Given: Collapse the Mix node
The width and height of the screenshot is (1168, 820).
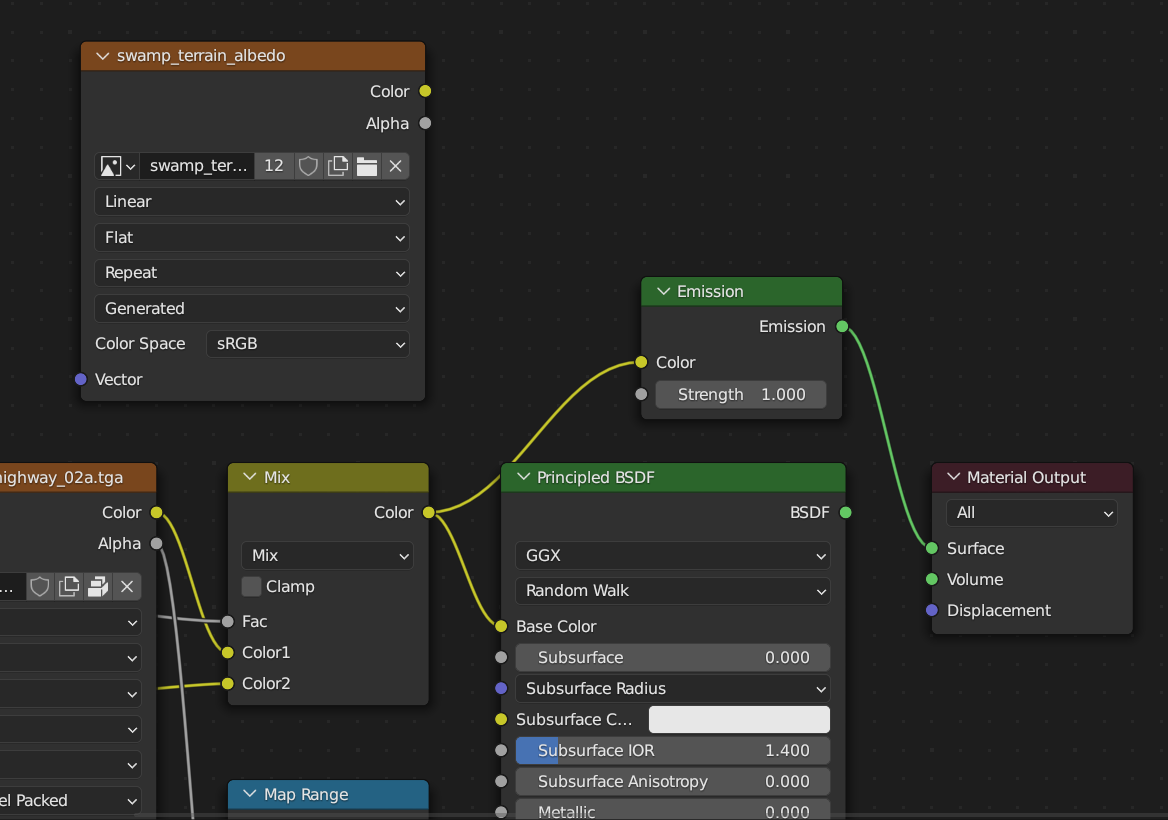Looking at the screenshot, I should [x=250, y=477].
